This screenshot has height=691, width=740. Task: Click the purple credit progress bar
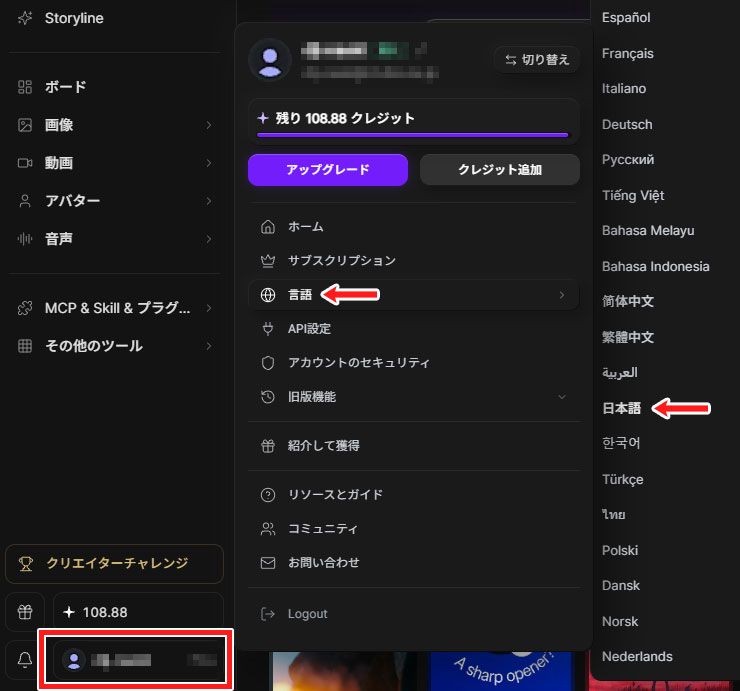(412, 135)
